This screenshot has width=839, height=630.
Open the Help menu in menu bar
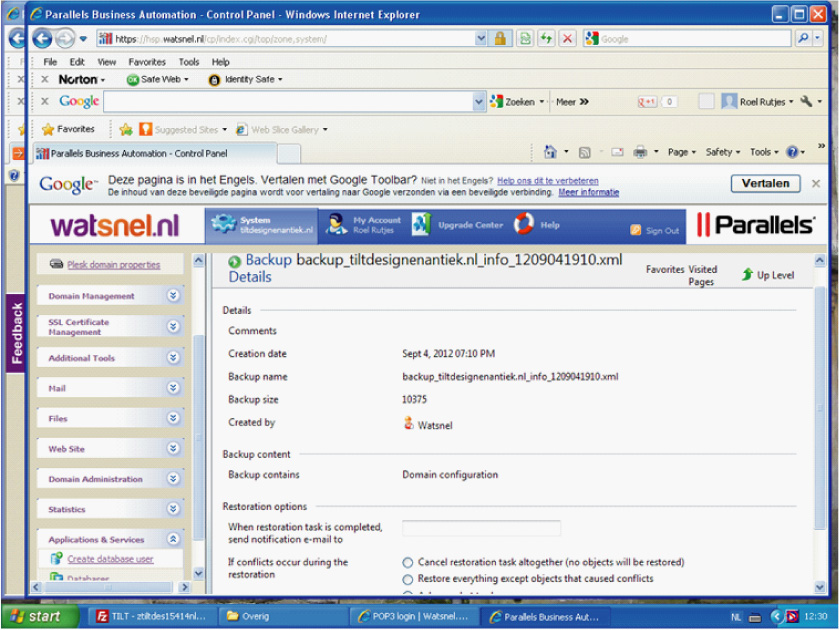(x=220, y=62)
